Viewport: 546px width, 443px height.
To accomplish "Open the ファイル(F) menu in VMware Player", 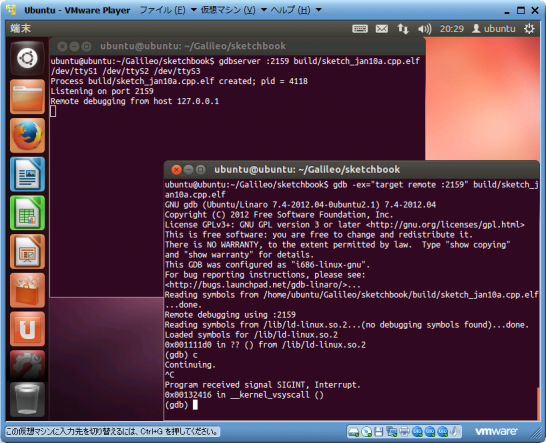I will (168, 10).
